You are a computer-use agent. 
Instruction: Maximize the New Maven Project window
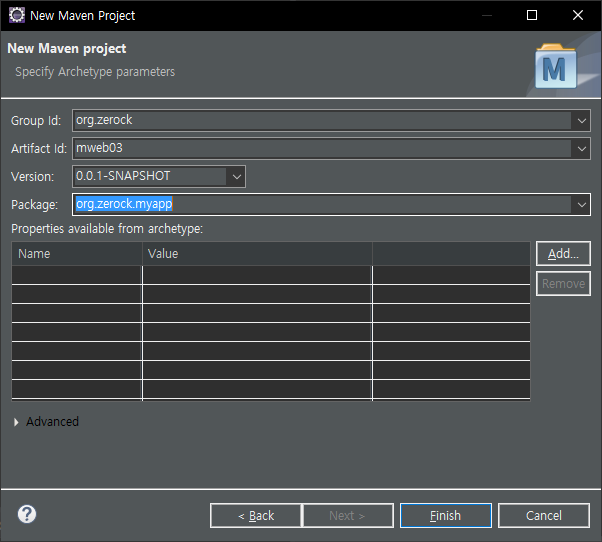pos(532,15)
